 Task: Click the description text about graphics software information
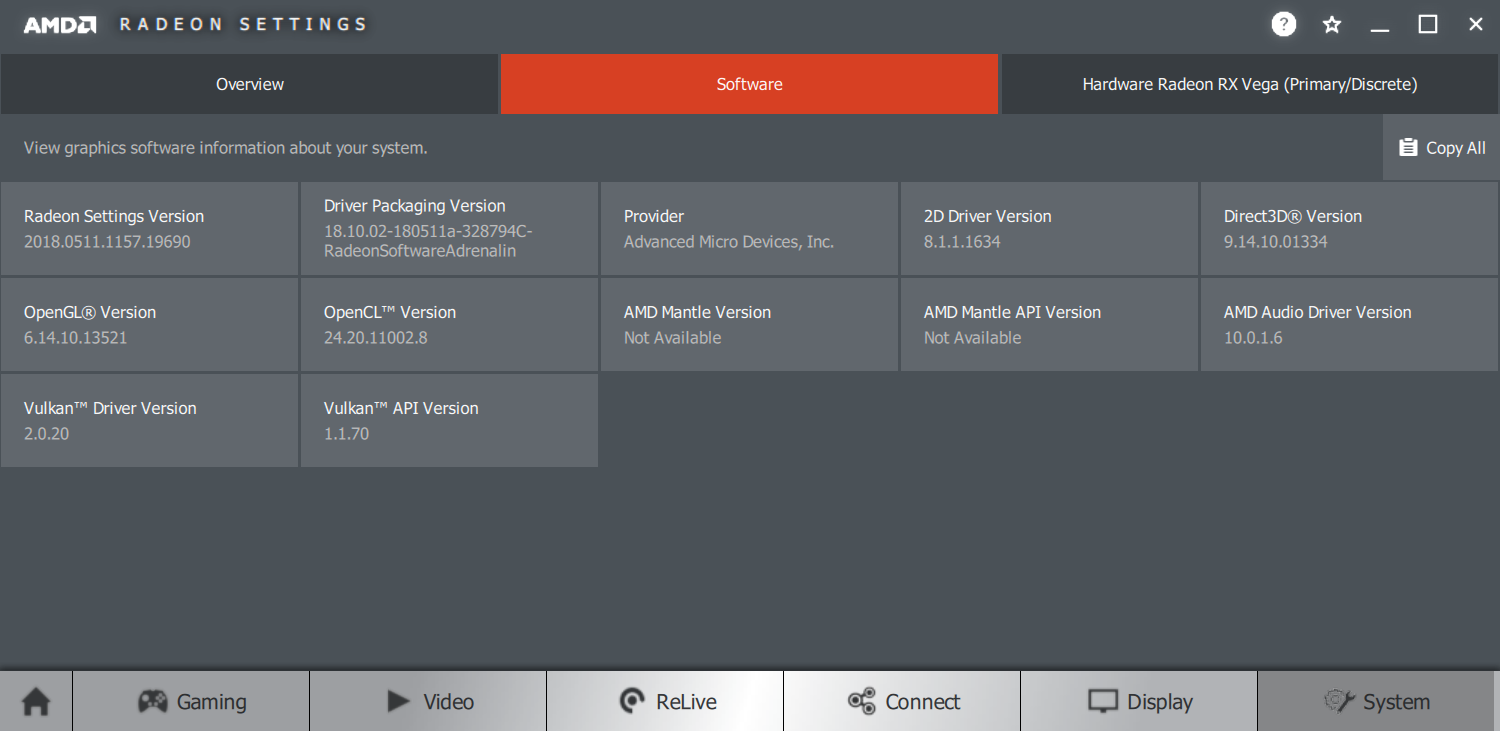(226, 148)
